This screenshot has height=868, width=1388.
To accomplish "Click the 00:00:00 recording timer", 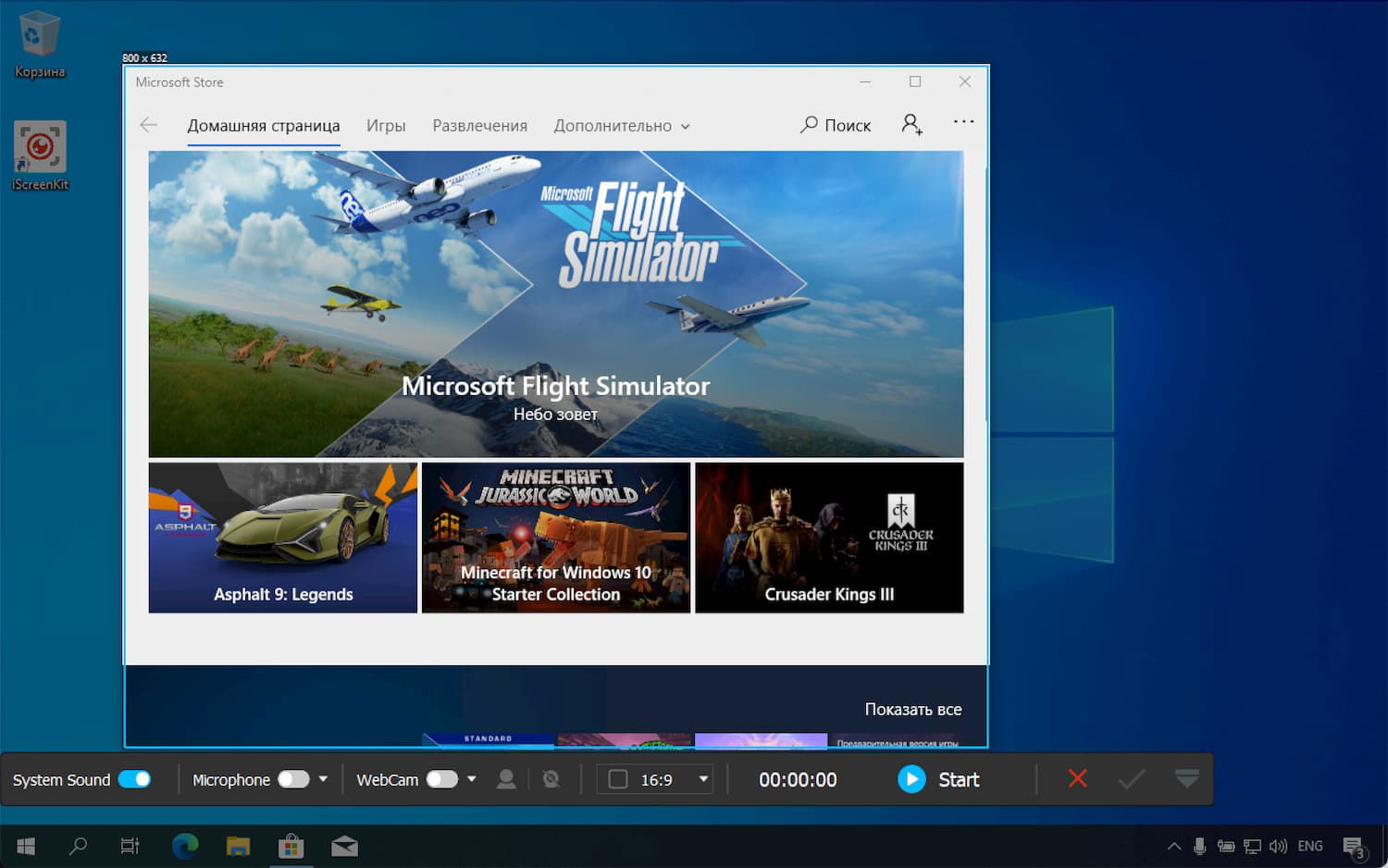I will point(798,780).
